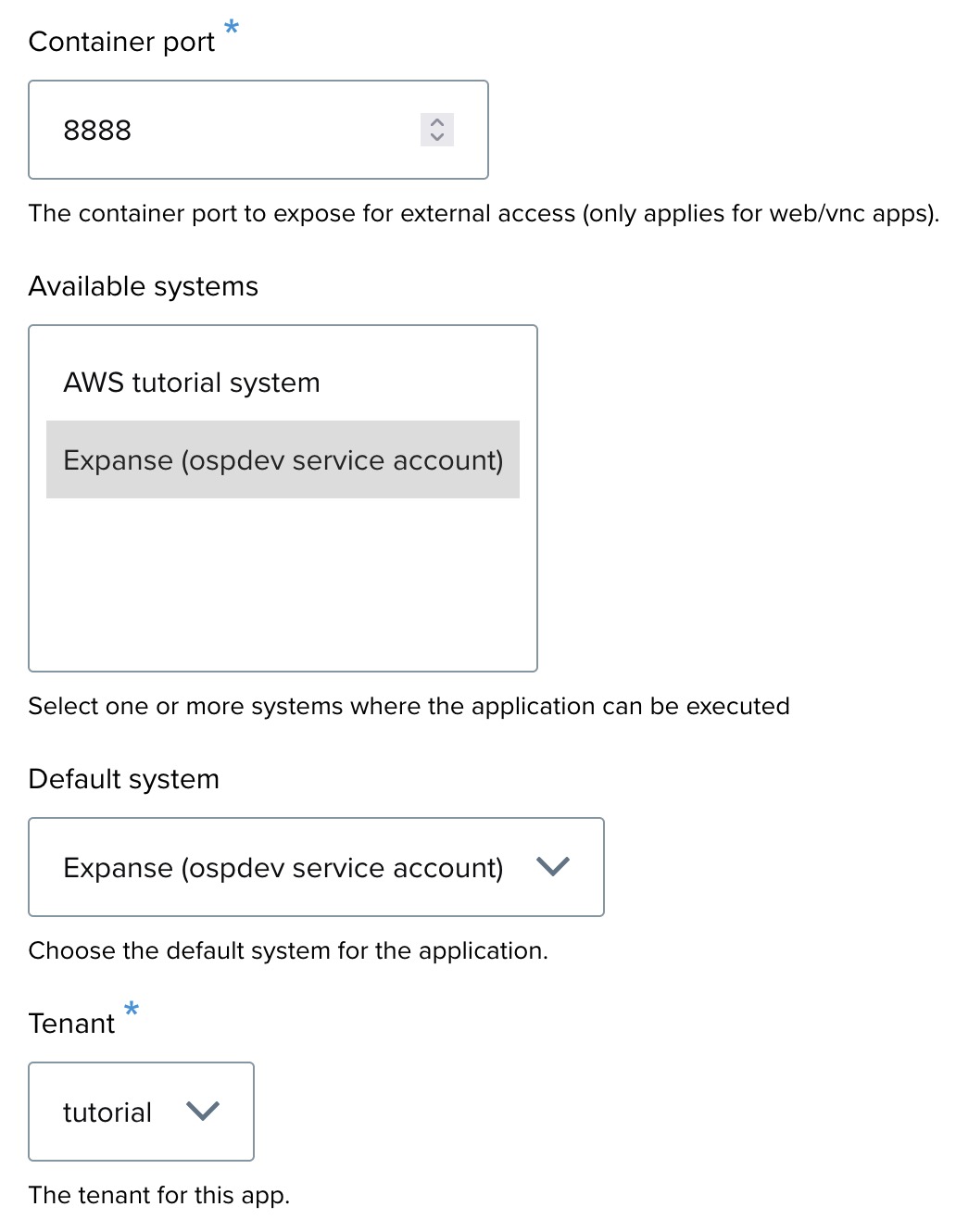This screenshot has height=1232, width=956.
Task: Click 'The tenant for this app' description
Action: pos(158,1195)
